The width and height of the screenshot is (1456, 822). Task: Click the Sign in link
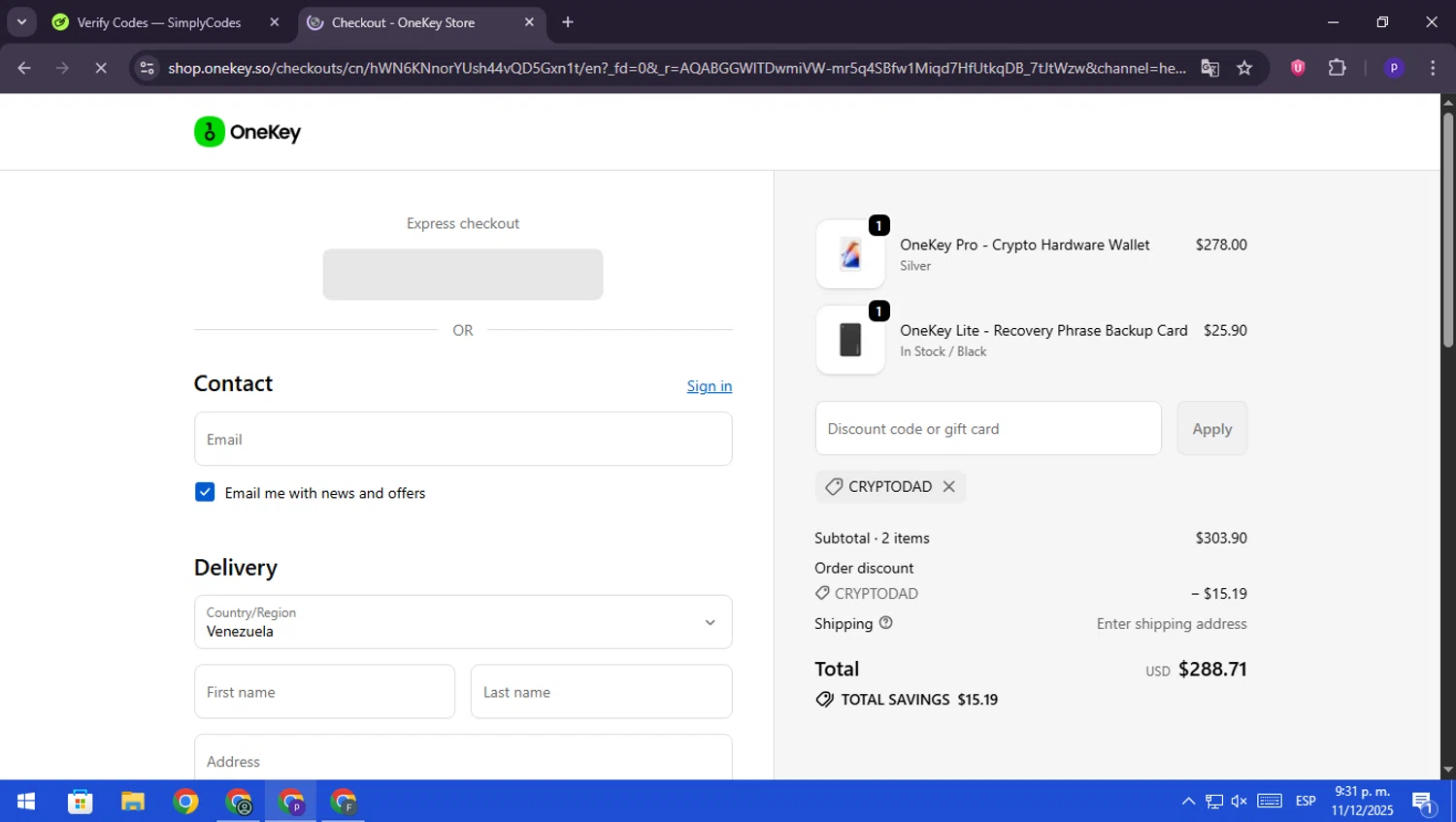(x=710, y=386)
